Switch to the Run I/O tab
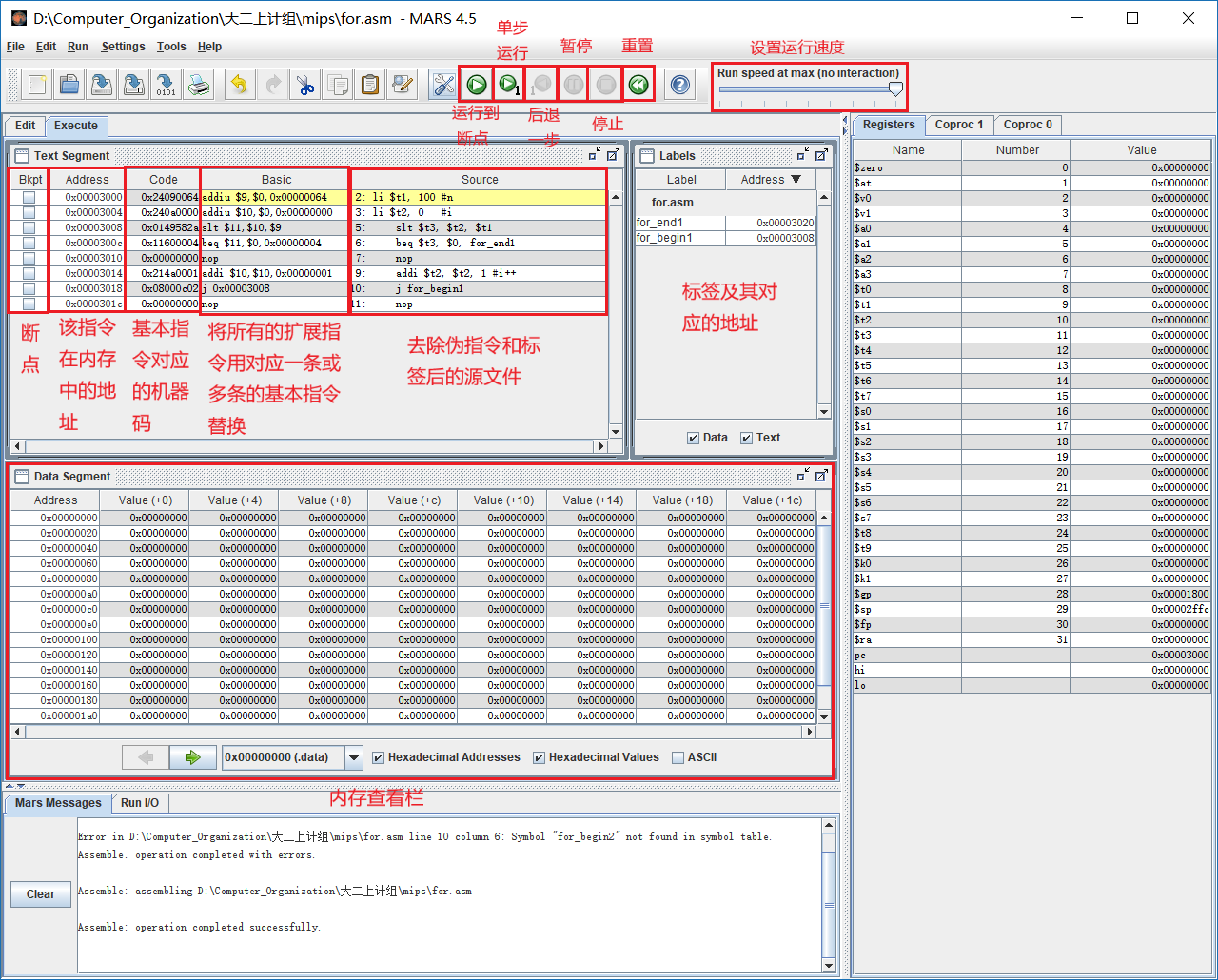1218x980 pixels. [x=140, y=803]
